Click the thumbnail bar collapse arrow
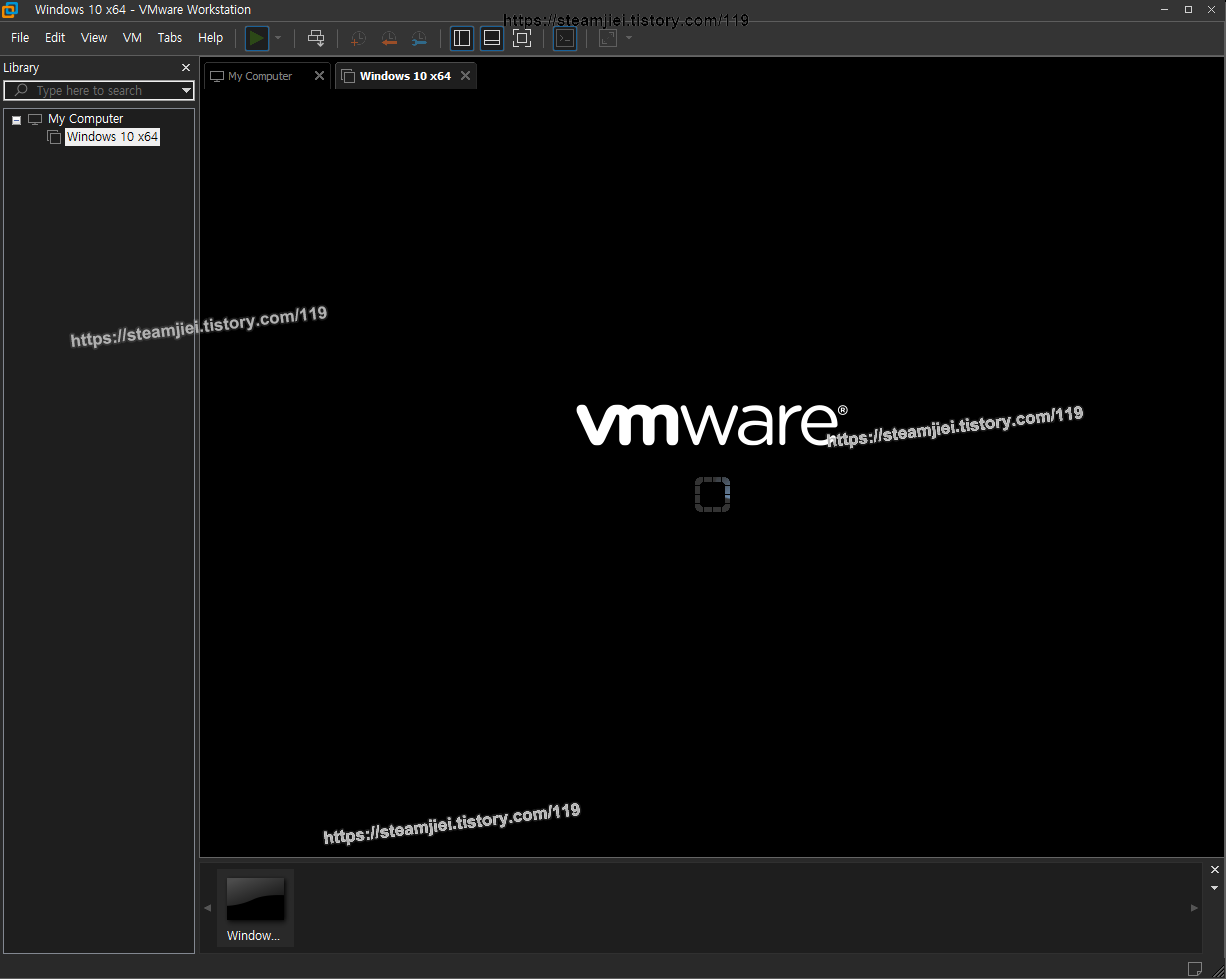The image size is (1226, 979). pos(1215,887)
